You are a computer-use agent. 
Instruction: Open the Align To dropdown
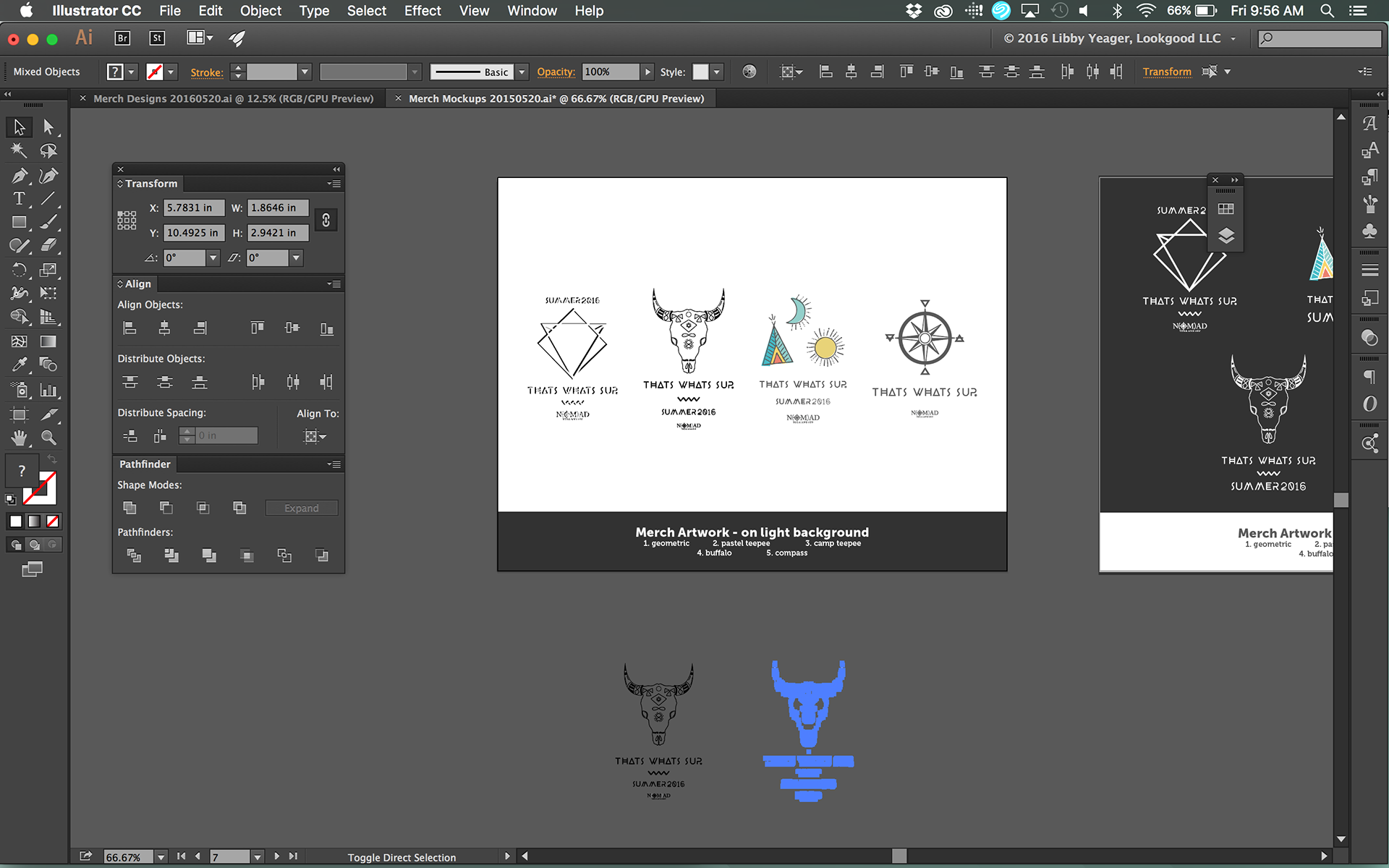(x=315, y=436)
